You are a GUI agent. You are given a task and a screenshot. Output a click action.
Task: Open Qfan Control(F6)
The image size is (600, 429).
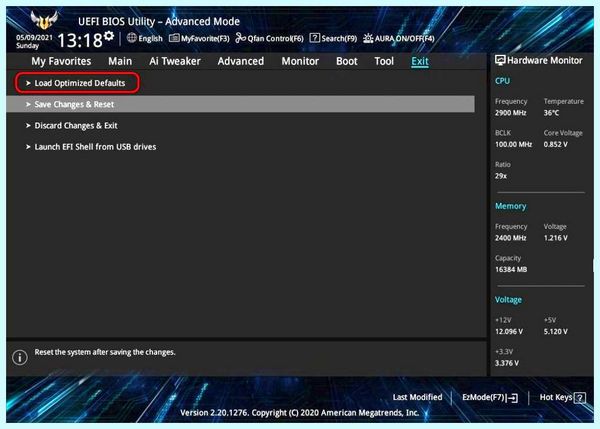(x=276, y=39)
